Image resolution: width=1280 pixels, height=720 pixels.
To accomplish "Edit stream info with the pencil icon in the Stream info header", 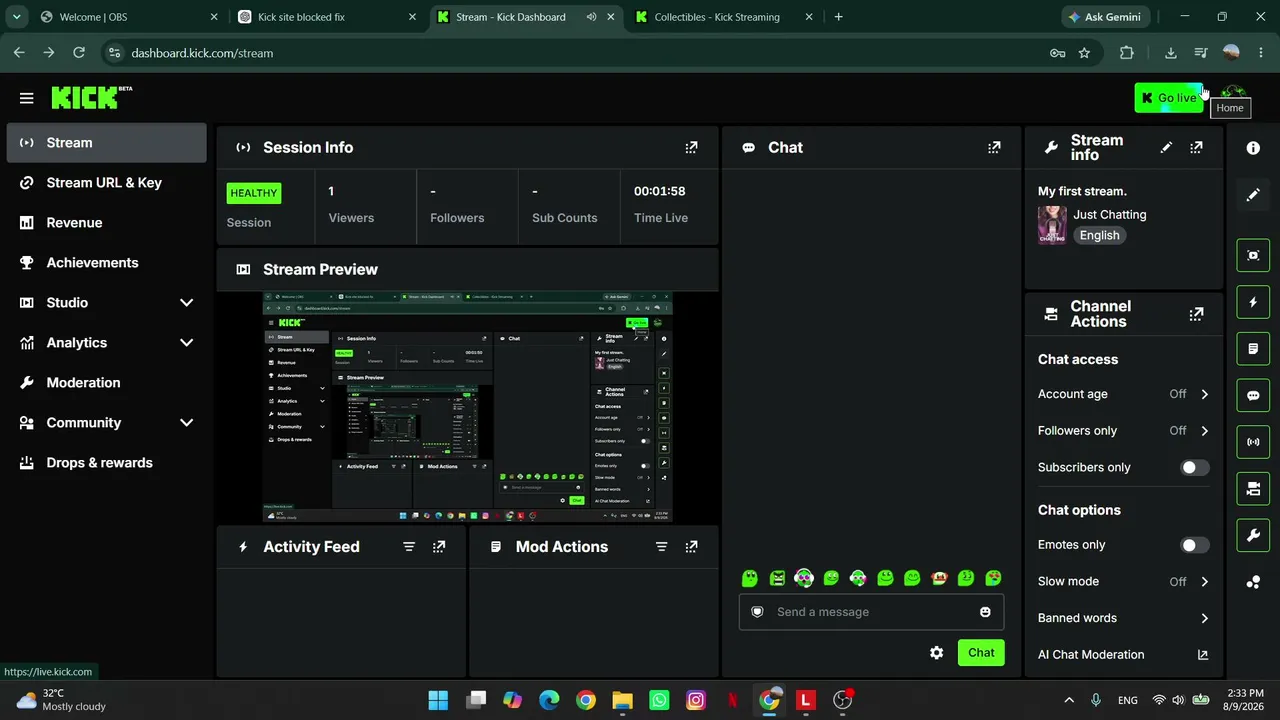I will [1166, 147].
